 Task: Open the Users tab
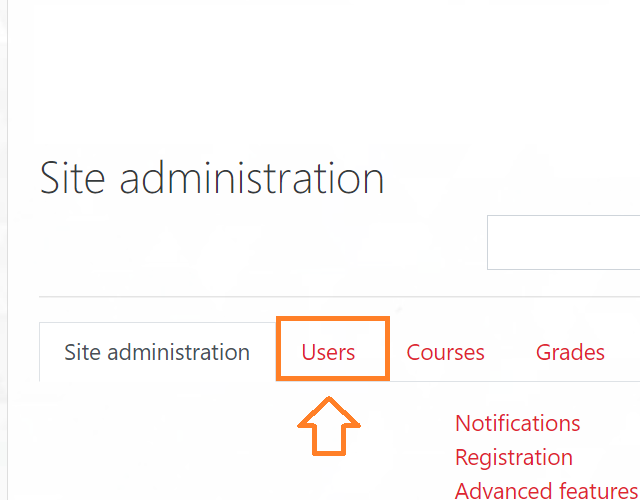(333, 349)
